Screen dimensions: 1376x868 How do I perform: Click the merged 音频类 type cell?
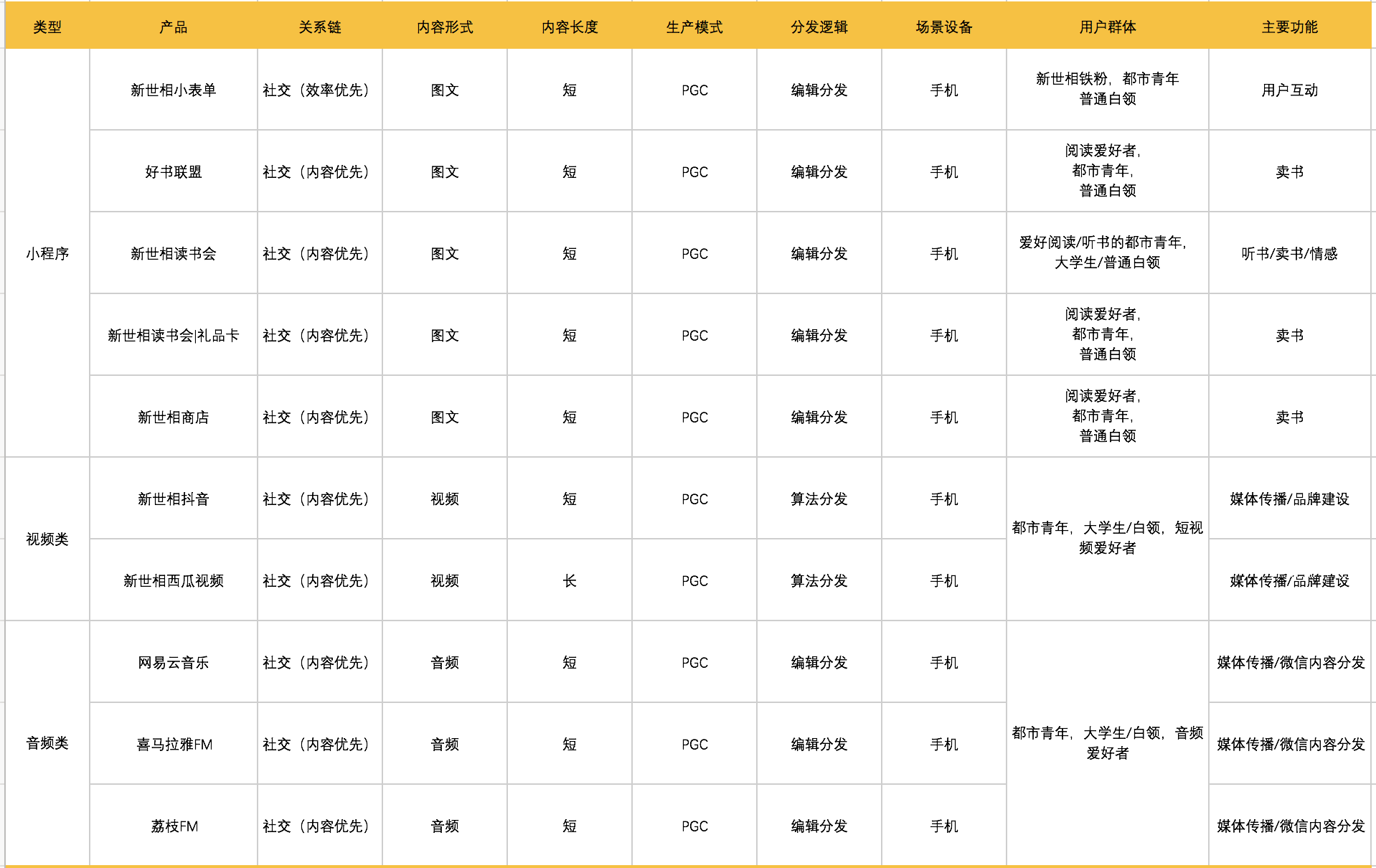coord(47,743)
